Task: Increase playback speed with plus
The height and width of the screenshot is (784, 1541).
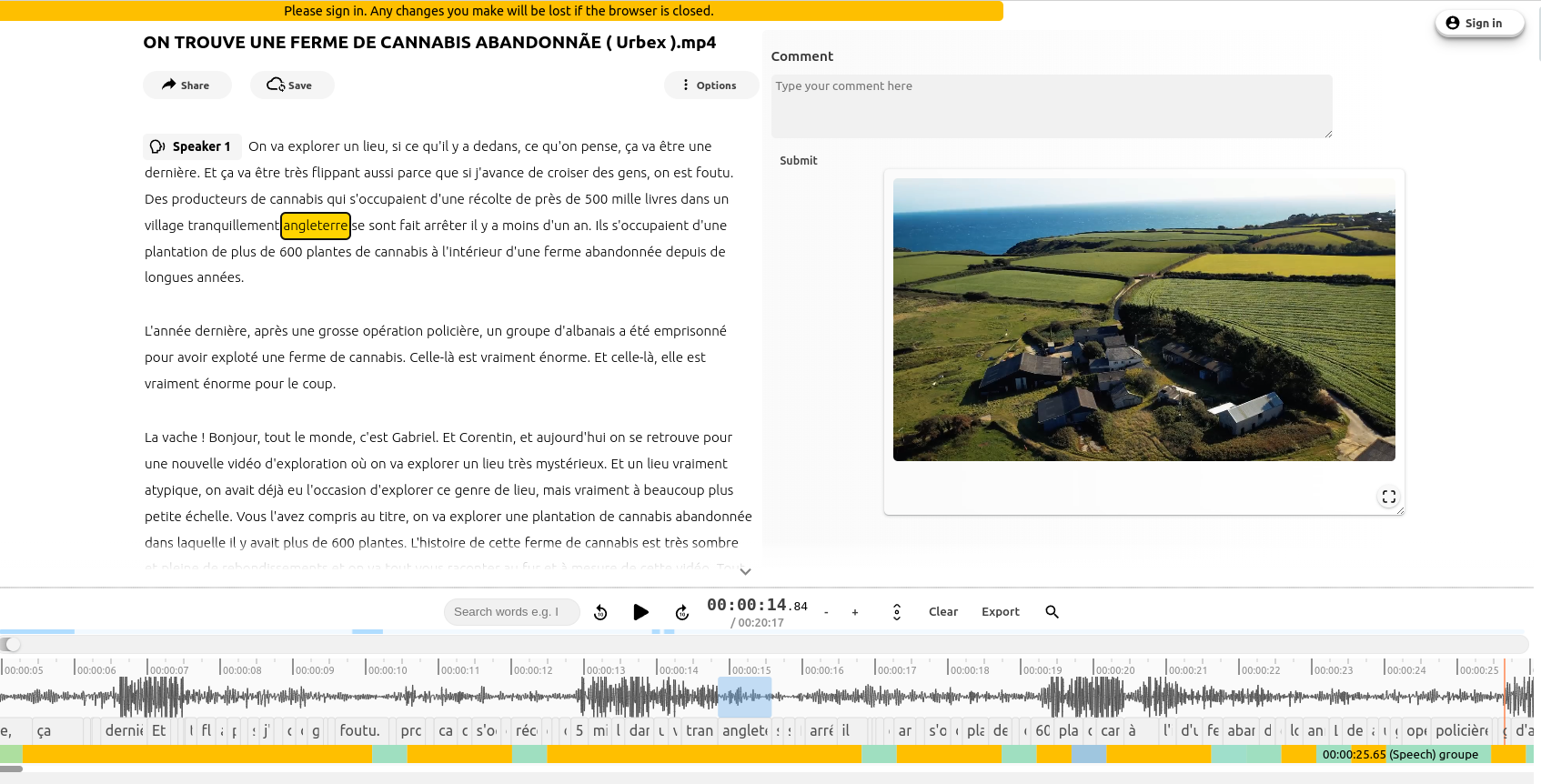Action: coord(855,612)
